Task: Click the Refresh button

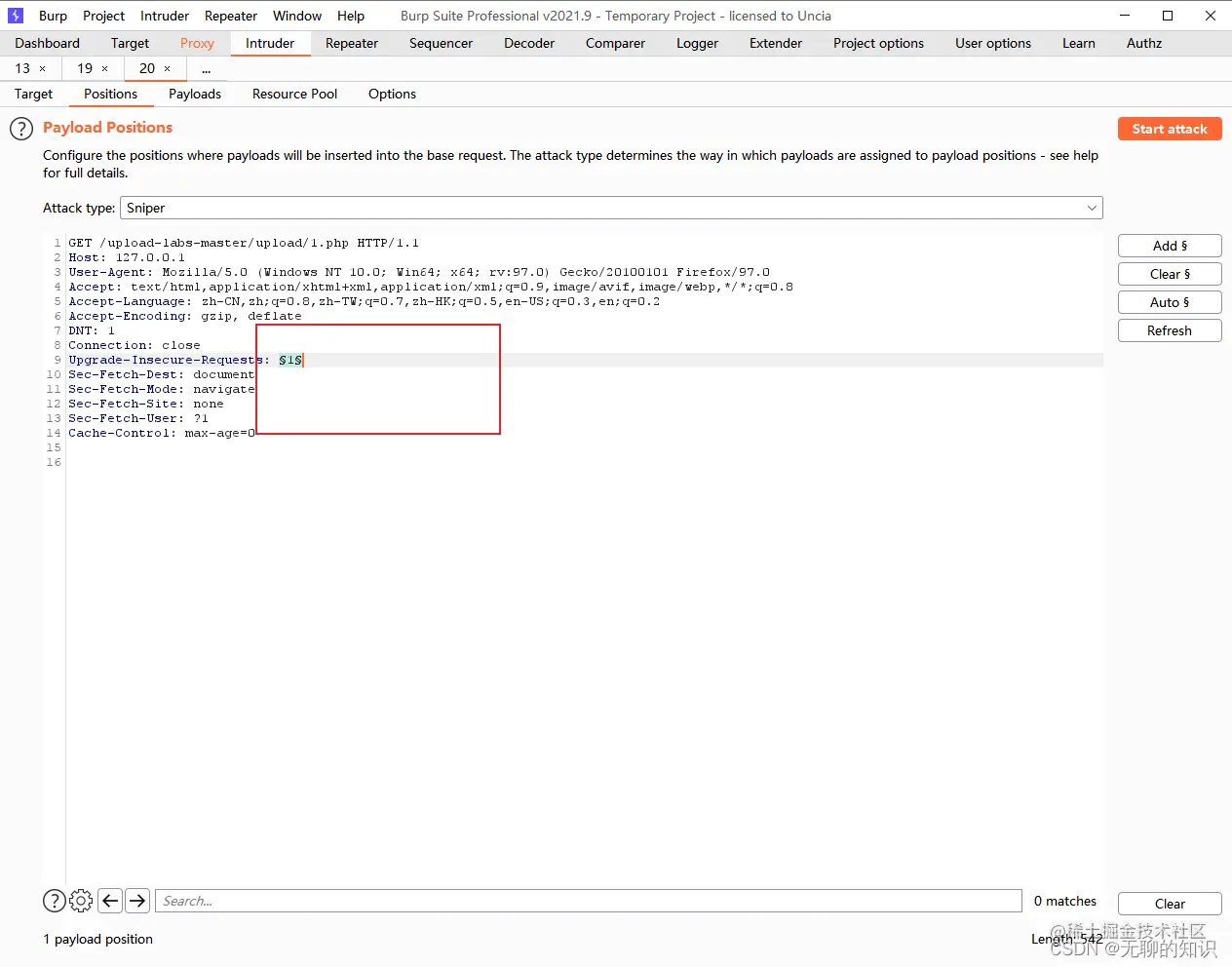Action: [x=1170, y=330]
